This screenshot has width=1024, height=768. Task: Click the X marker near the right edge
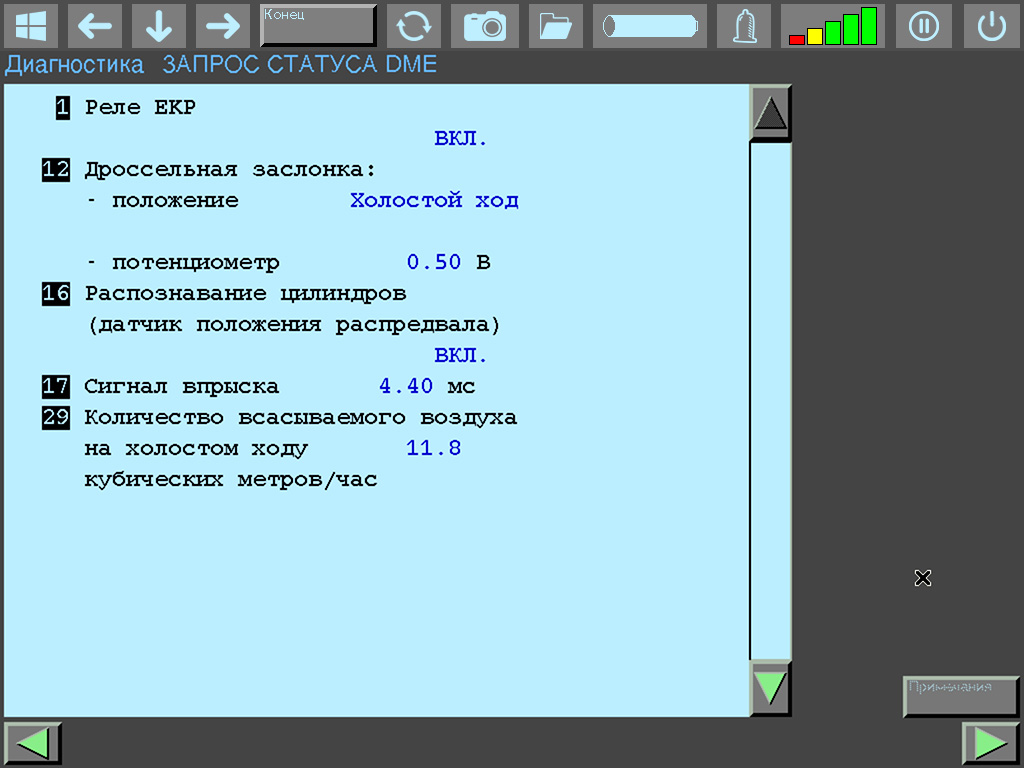(x=922, y=578)
